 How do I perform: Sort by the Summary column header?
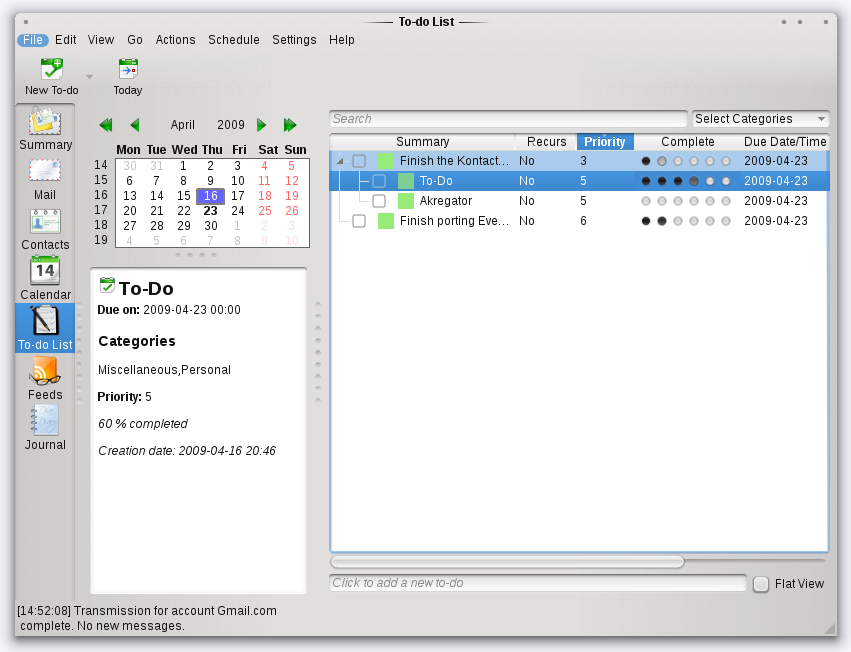pyautogui.click(x=422, y=142)
